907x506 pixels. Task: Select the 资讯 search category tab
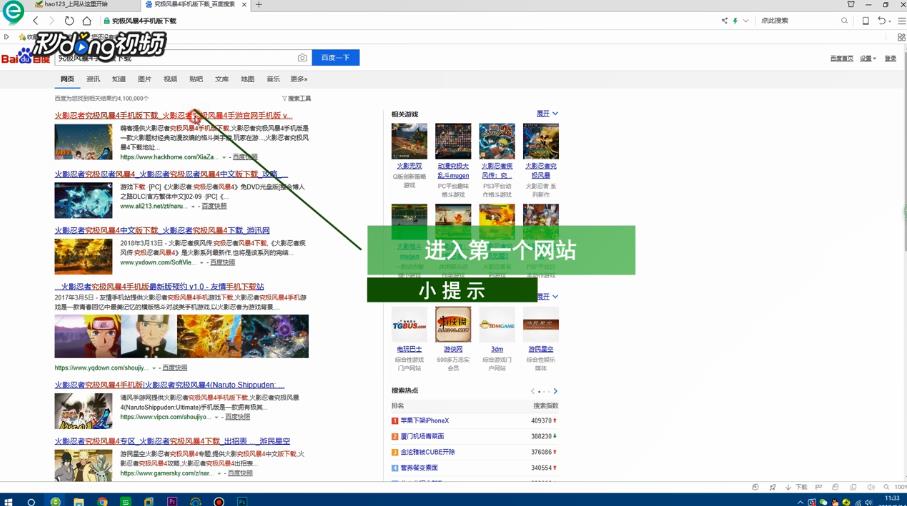[x=93, y=79]
